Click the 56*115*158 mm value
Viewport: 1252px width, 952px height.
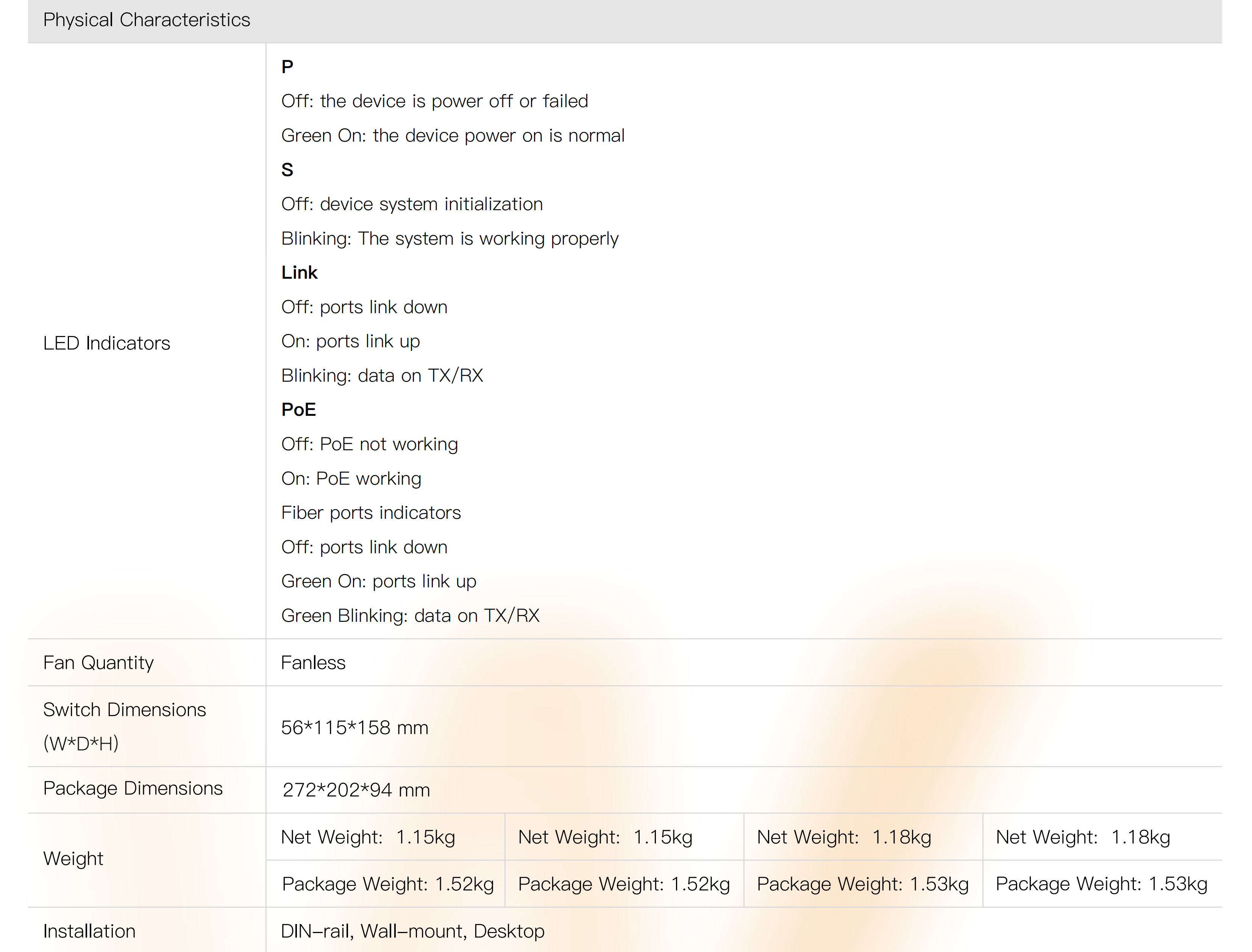pos(355,728)
